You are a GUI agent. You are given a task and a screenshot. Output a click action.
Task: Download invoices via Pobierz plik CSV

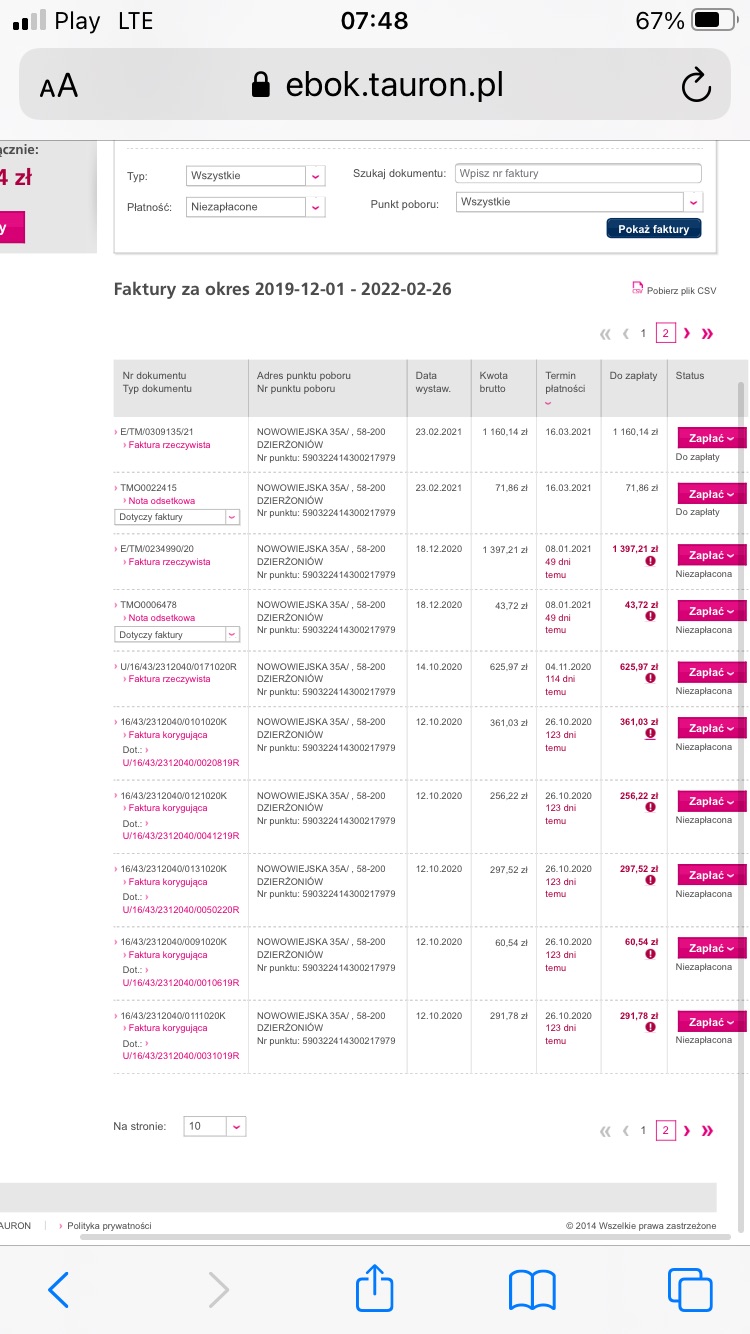[674, 290]
